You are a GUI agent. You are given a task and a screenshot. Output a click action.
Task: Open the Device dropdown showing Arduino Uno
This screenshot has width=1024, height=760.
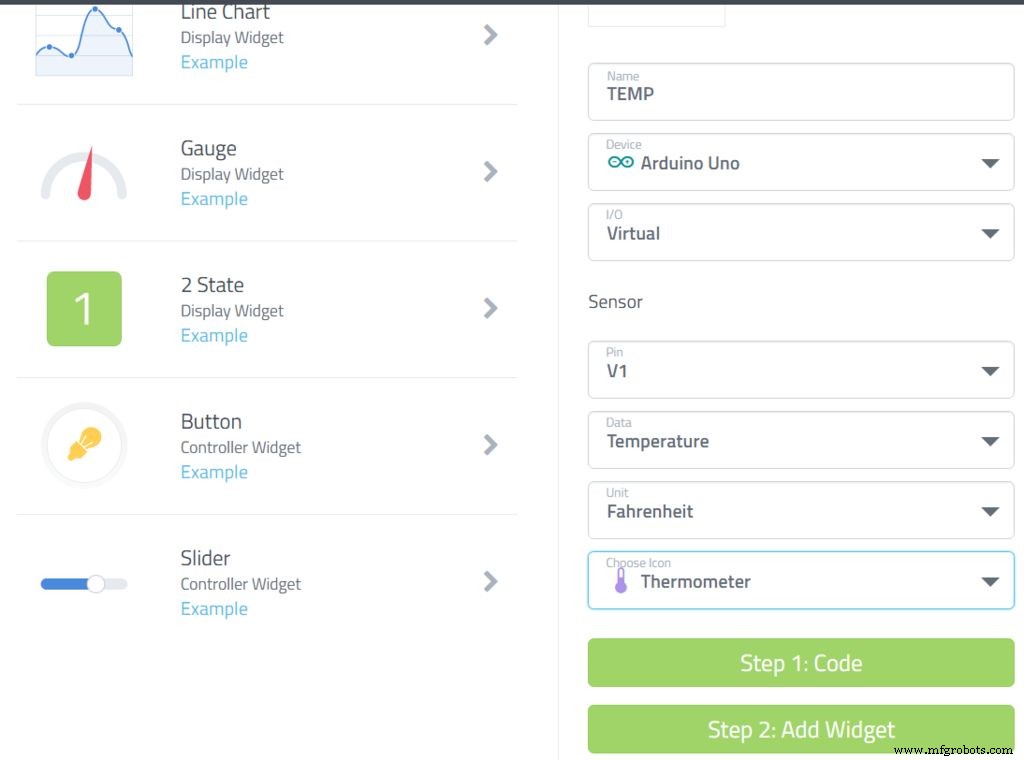[x=990, y=163]
